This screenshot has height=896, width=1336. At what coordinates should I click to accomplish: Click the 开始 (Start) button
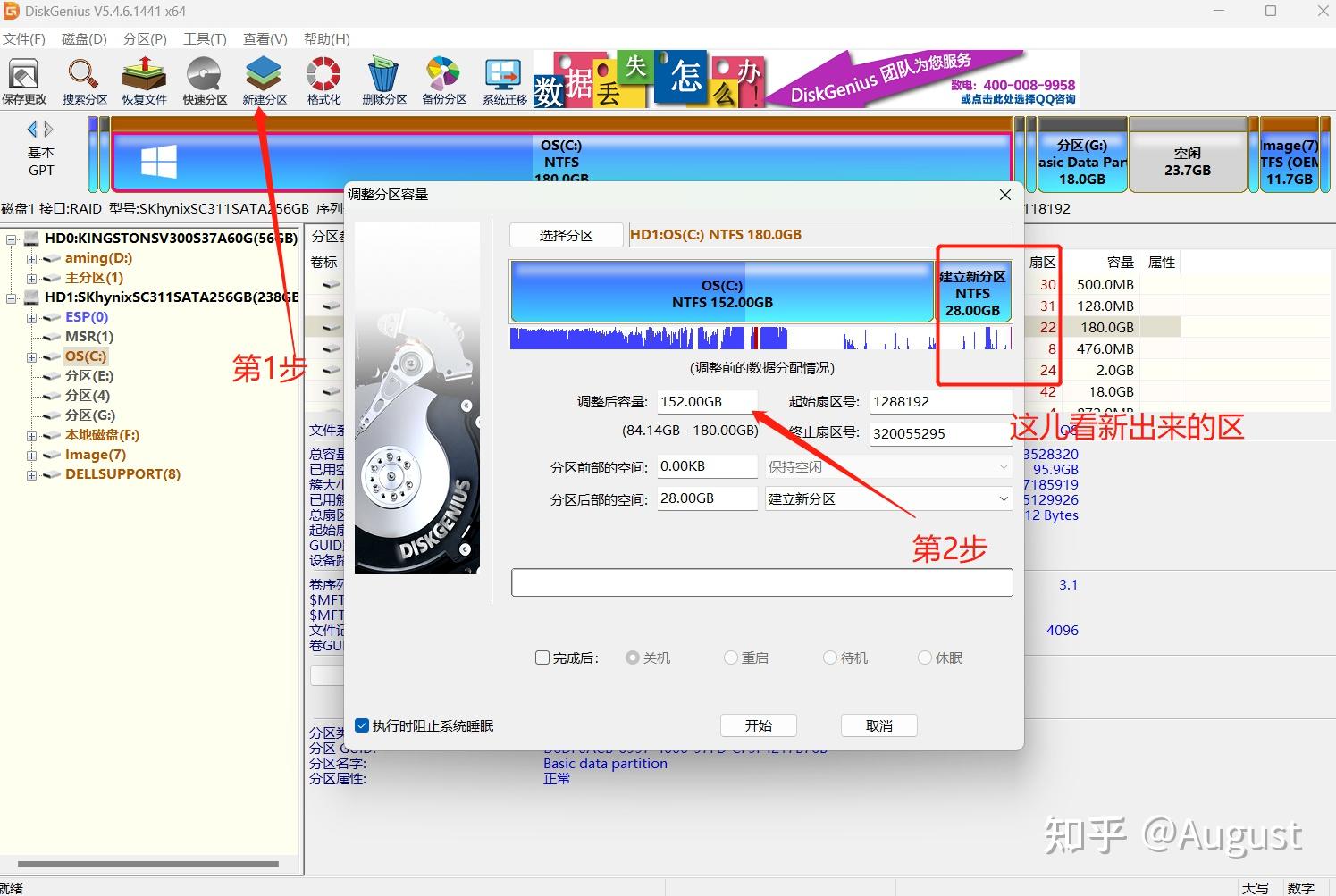coord(758,725)
